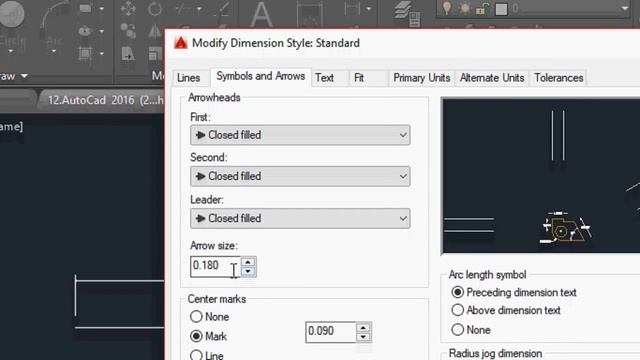Screen dimensions: 640x360
Task: Increase center mark size with up spinner
Action: click(x=363, y=327)
